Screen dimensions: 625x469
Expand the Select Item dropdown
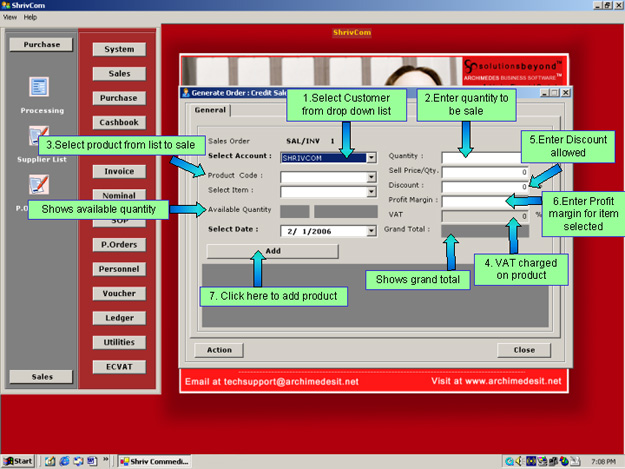click(371, 192)
